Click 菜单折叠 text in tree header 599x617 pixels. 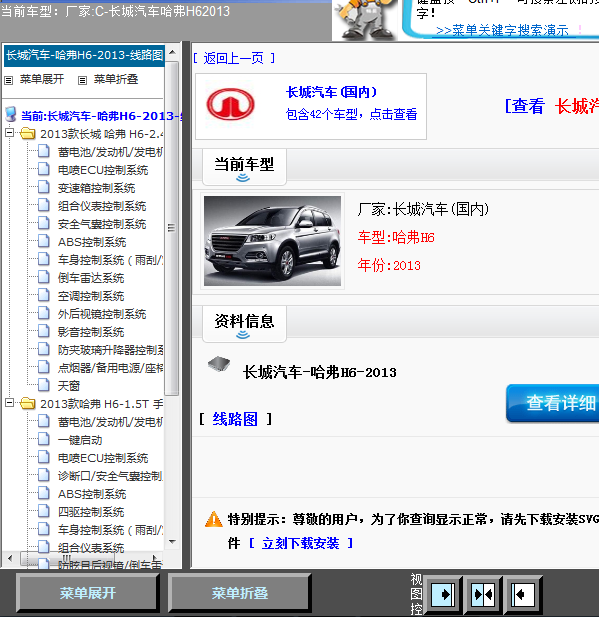pos(116,79)
